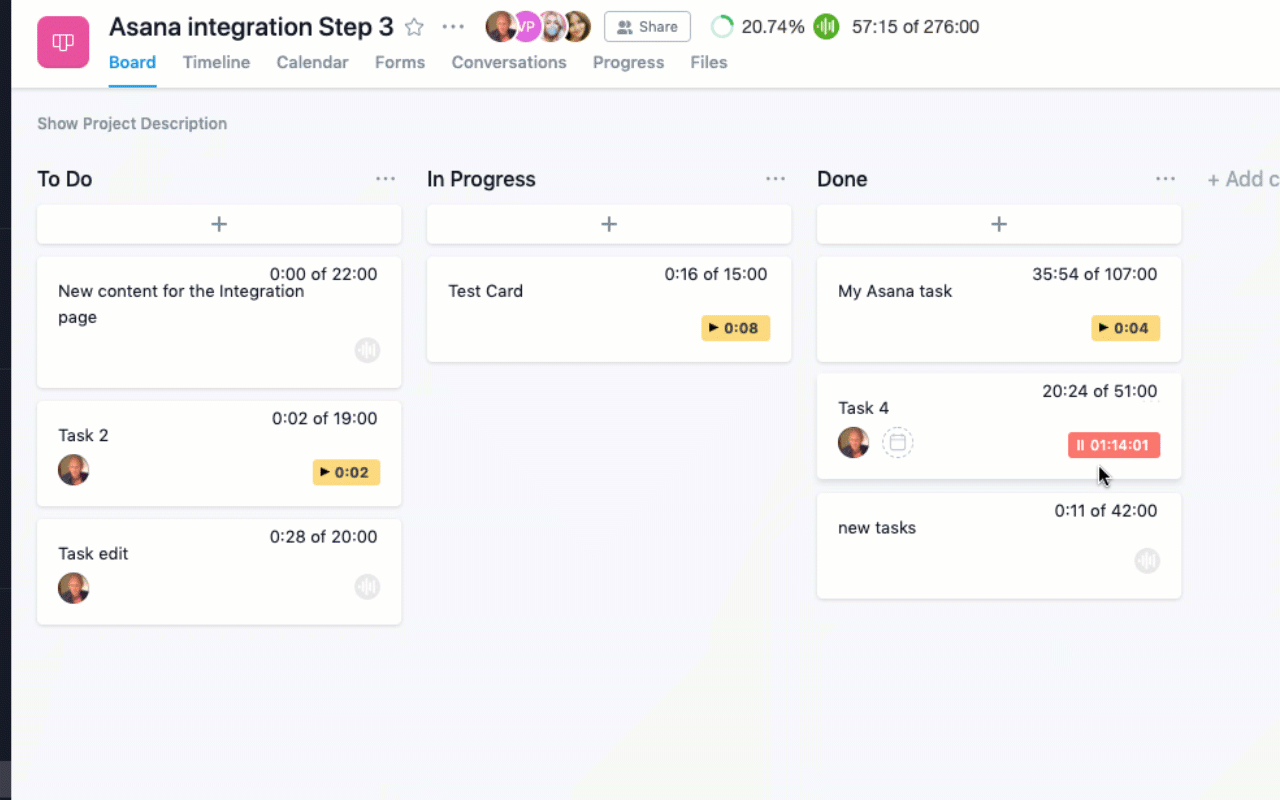Screen dimensions: 1280x800
Task: Open the To Do column options menu
Action: click(385, 179)
